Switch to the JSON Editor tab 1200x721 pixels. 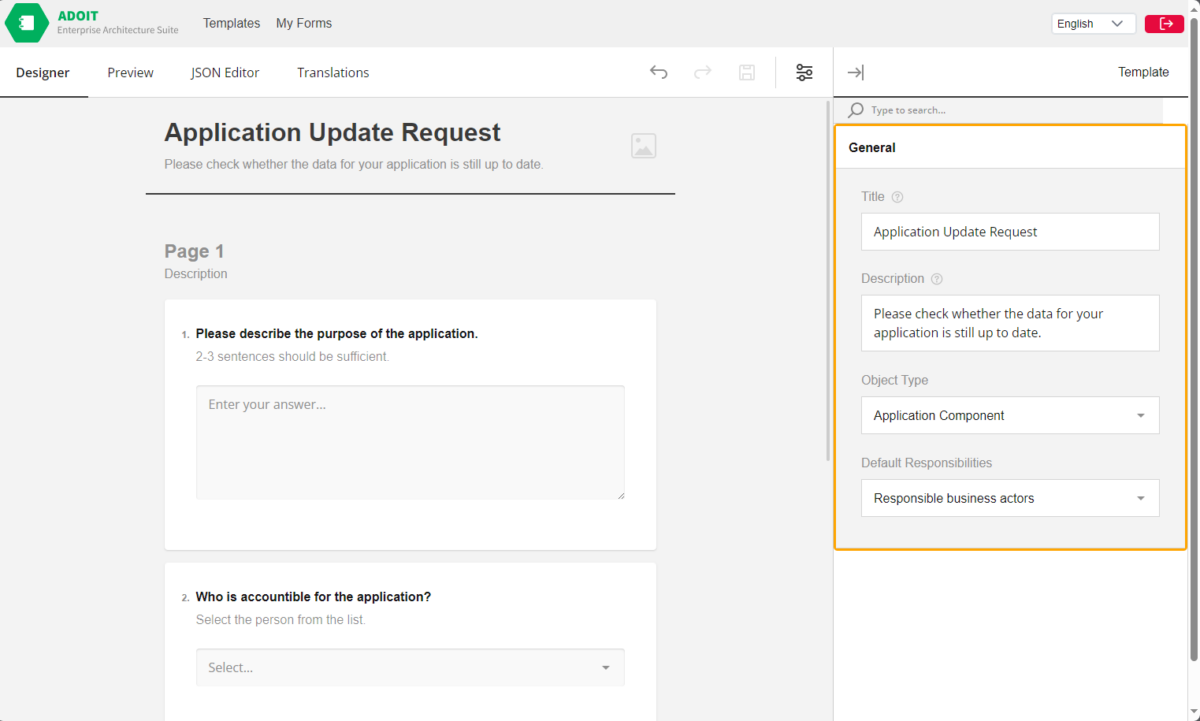click(224, 72)
